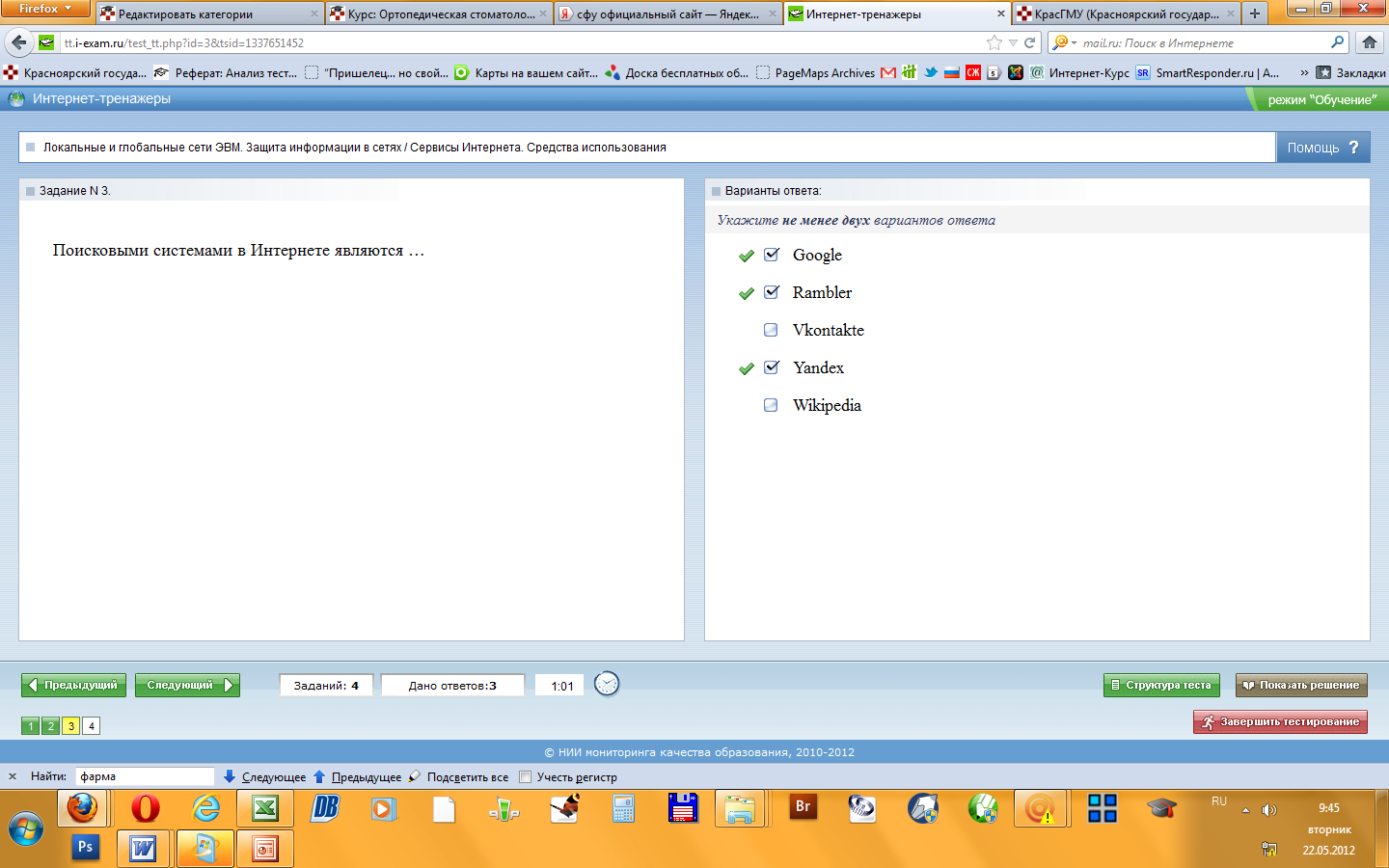Open Firefox home page with house icon
This screenshot has width=1389, height=868.
tap(1369, 42)
